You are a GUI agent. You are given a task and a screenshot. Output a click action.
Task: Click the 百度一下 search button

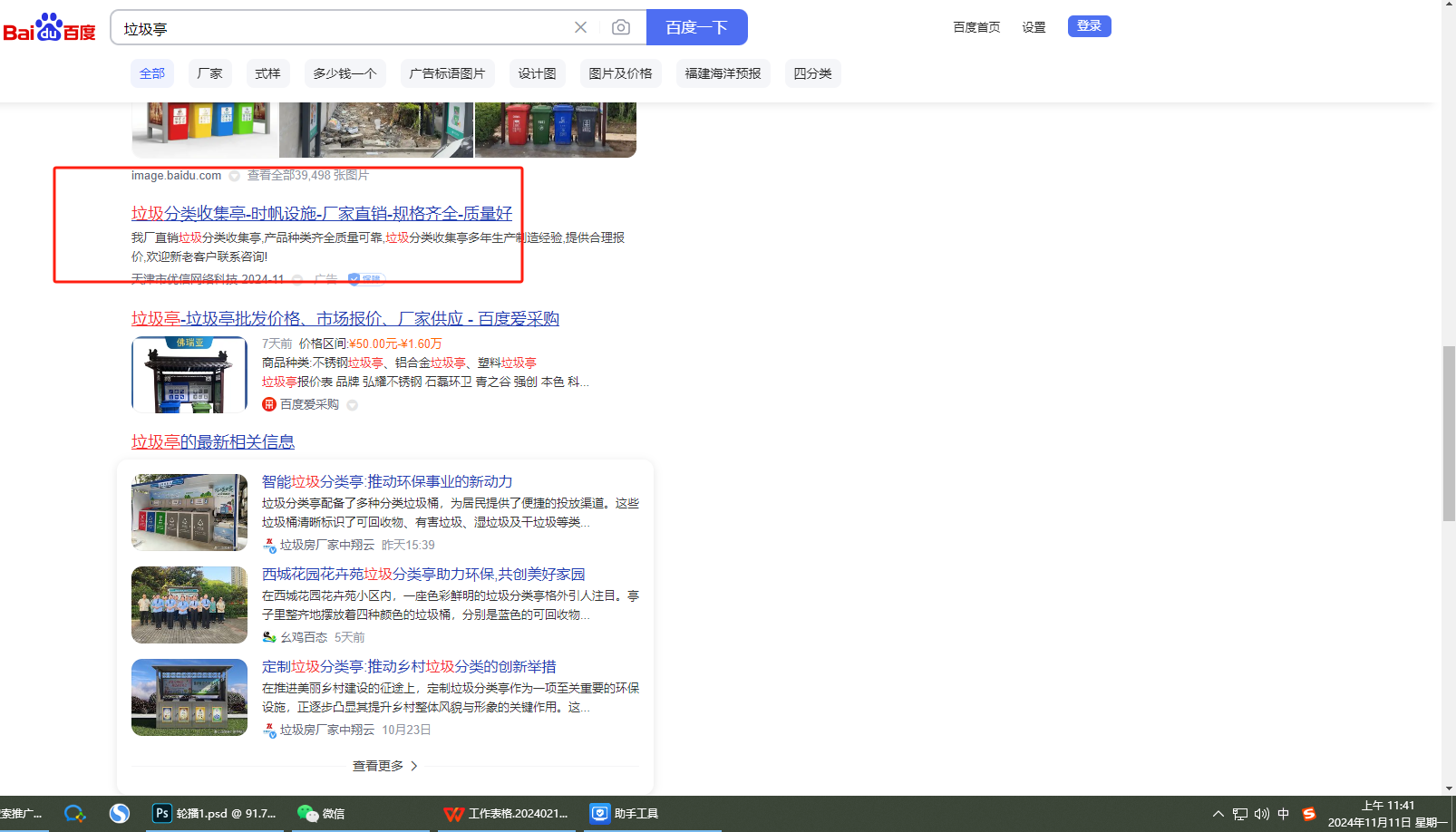696,27
